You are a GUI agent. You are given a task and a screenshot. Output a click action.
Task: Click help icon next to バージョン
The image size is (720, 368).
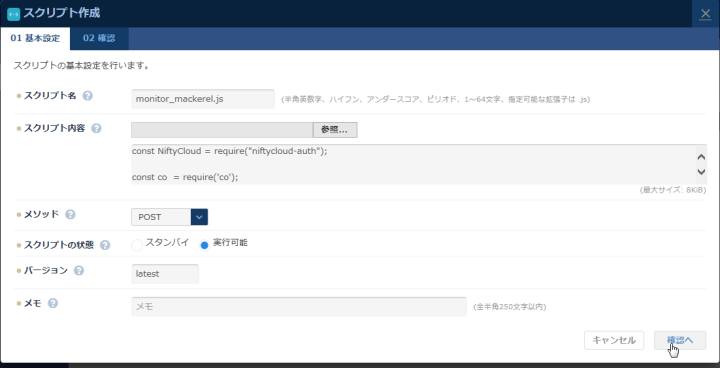pos(79,271)
